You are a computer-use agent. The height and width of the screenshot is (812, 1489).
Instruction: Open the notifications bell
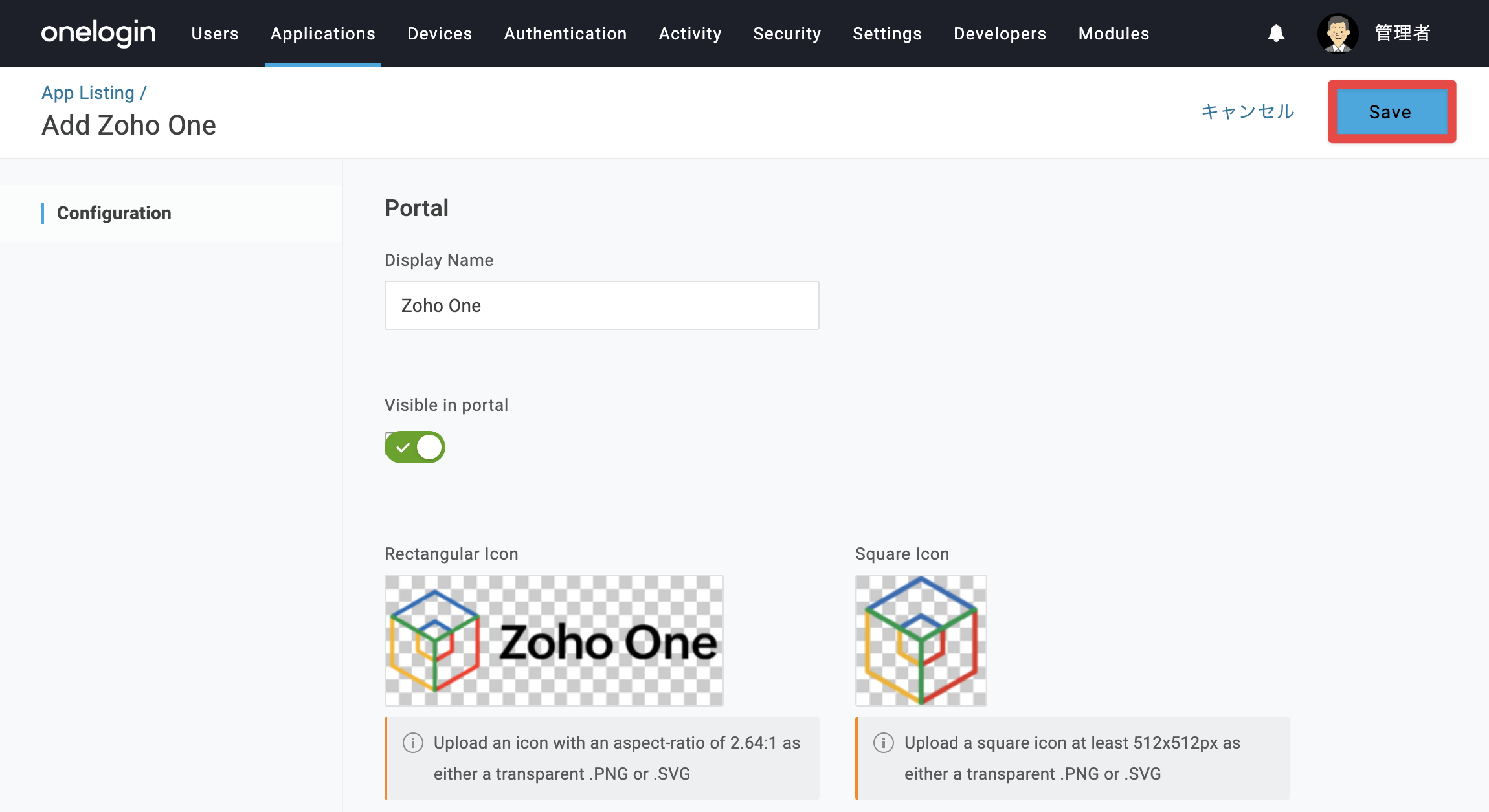click(x=1276, y=33)
